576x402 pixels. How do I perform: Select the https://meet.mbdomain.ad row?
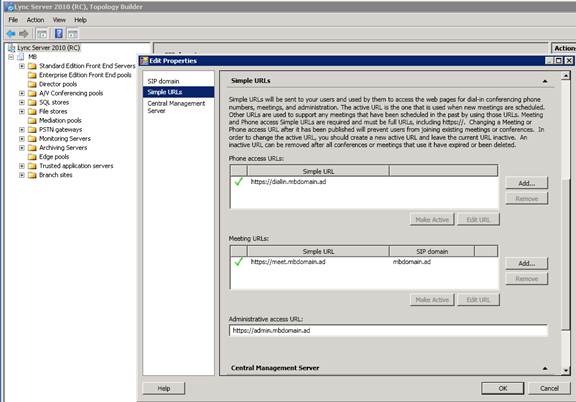click(364, 262)
